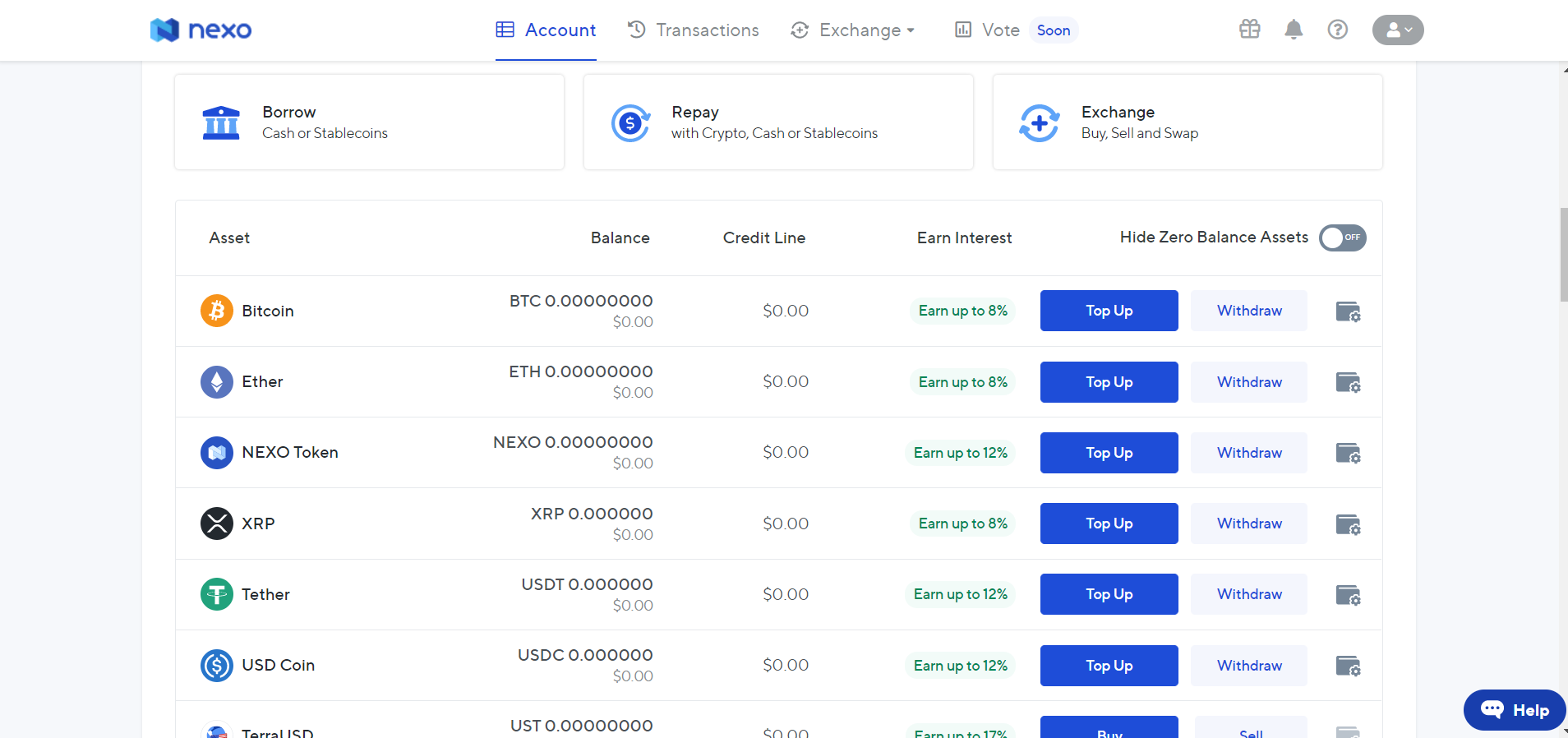The image size is (1568, 738).
Task: Click the 'Balance' column header
Action: coord(620,238)
